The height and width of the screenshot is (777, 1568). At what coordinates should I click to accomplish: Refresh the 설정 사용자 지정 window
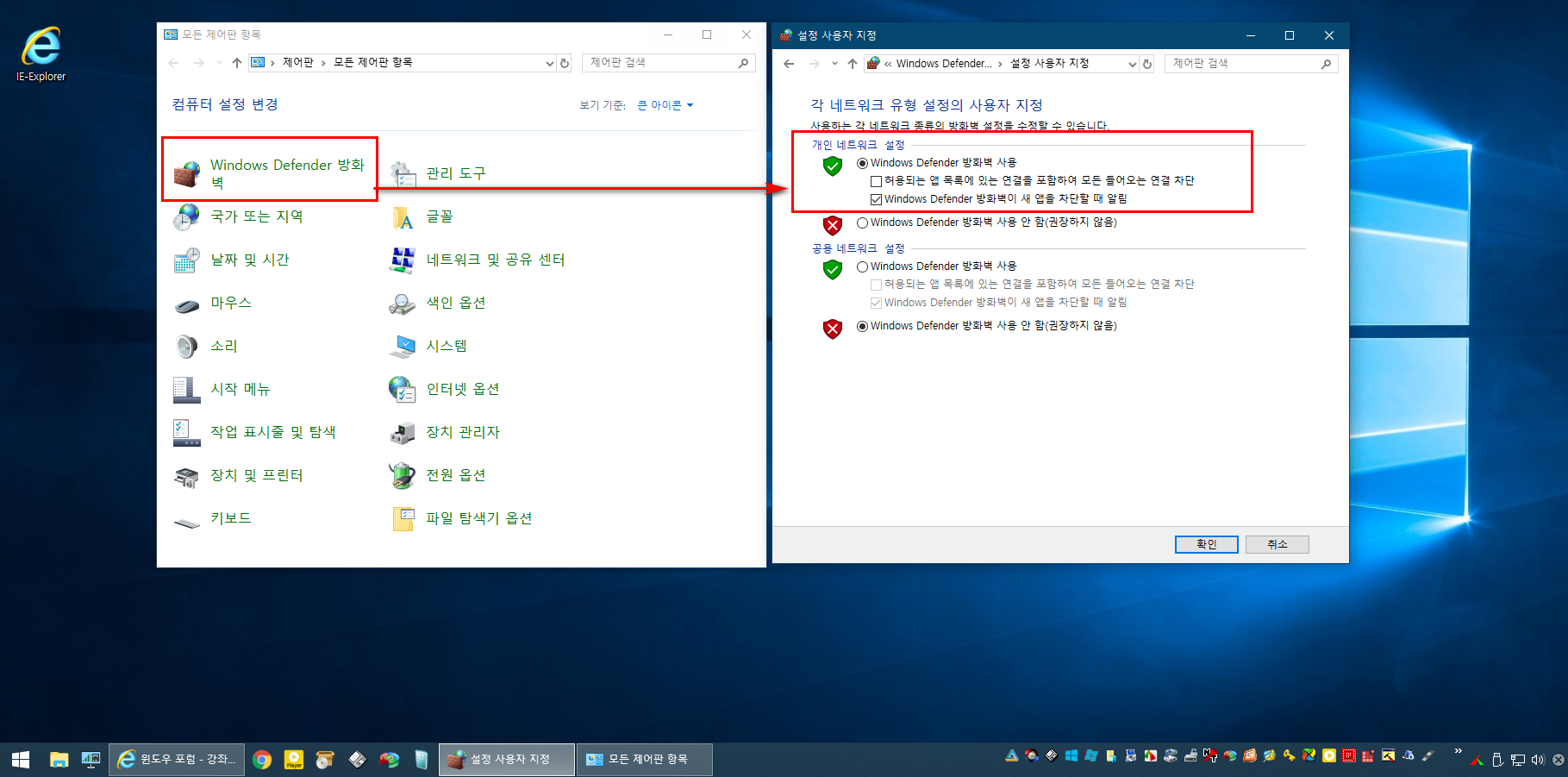pos(1147,64)
